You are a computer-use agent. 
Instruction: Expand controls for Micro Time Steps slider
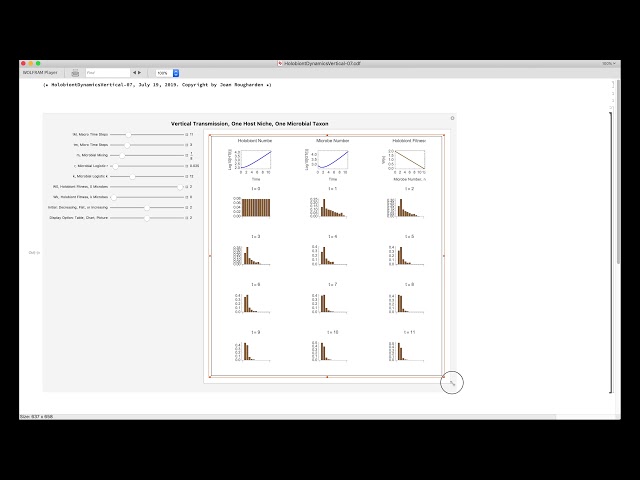click(187, 145)
